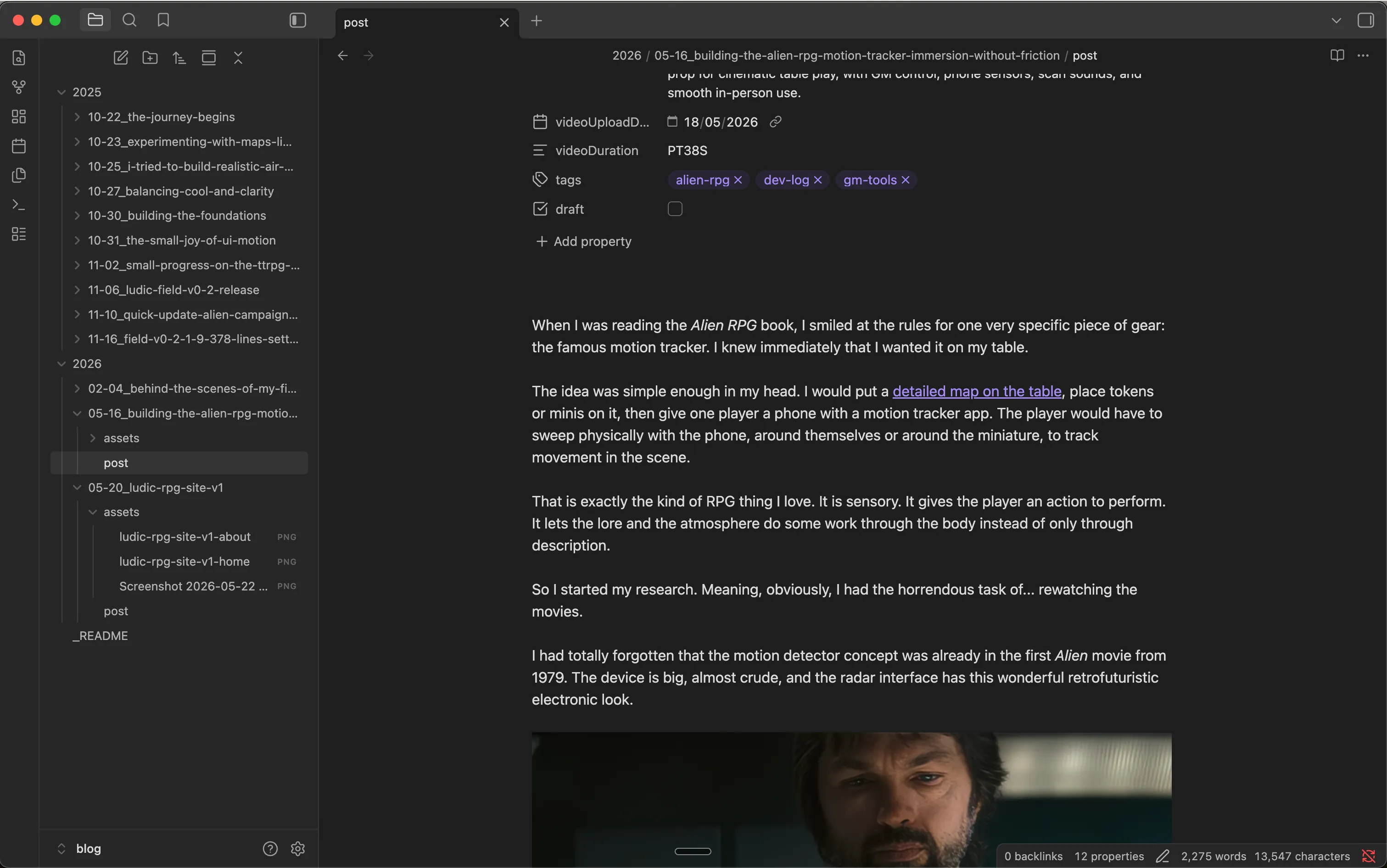The height and width of the screenshot is (868, 1387).
Task: Click the 12 properties status item
Action: coord(1109,856)
